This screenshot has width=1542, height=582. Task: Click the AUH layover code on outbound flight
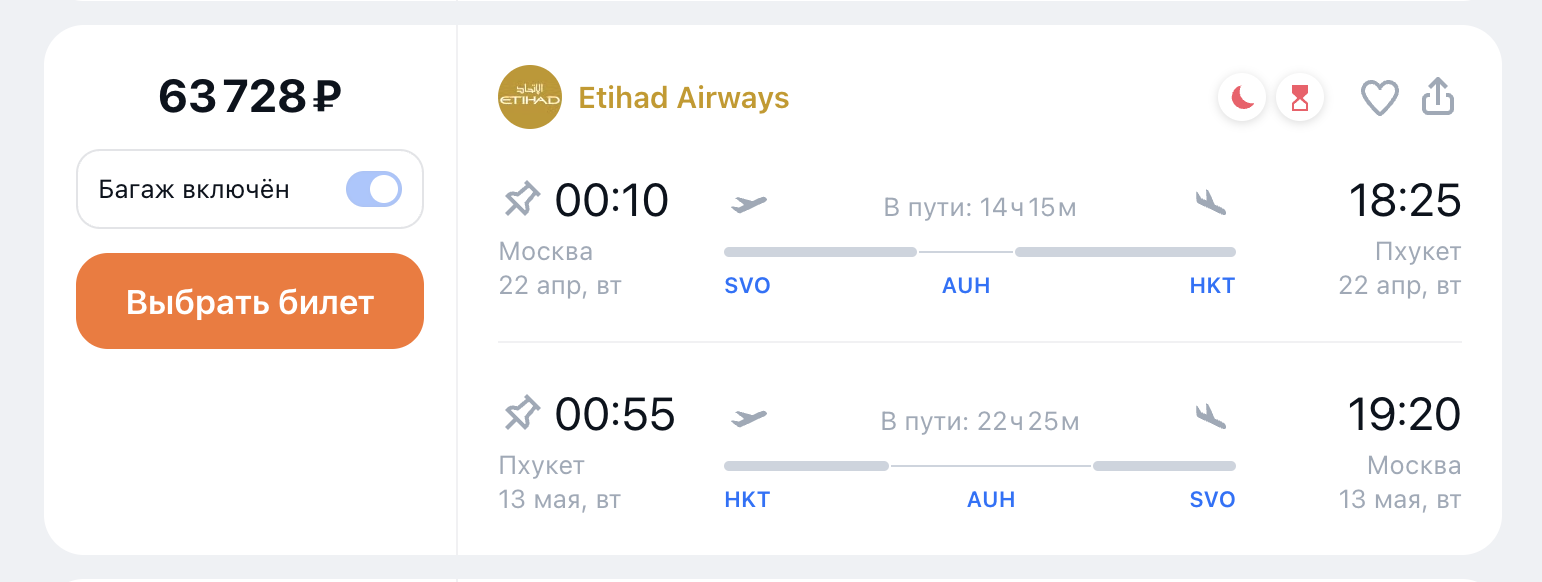click(x=966, y=286)
